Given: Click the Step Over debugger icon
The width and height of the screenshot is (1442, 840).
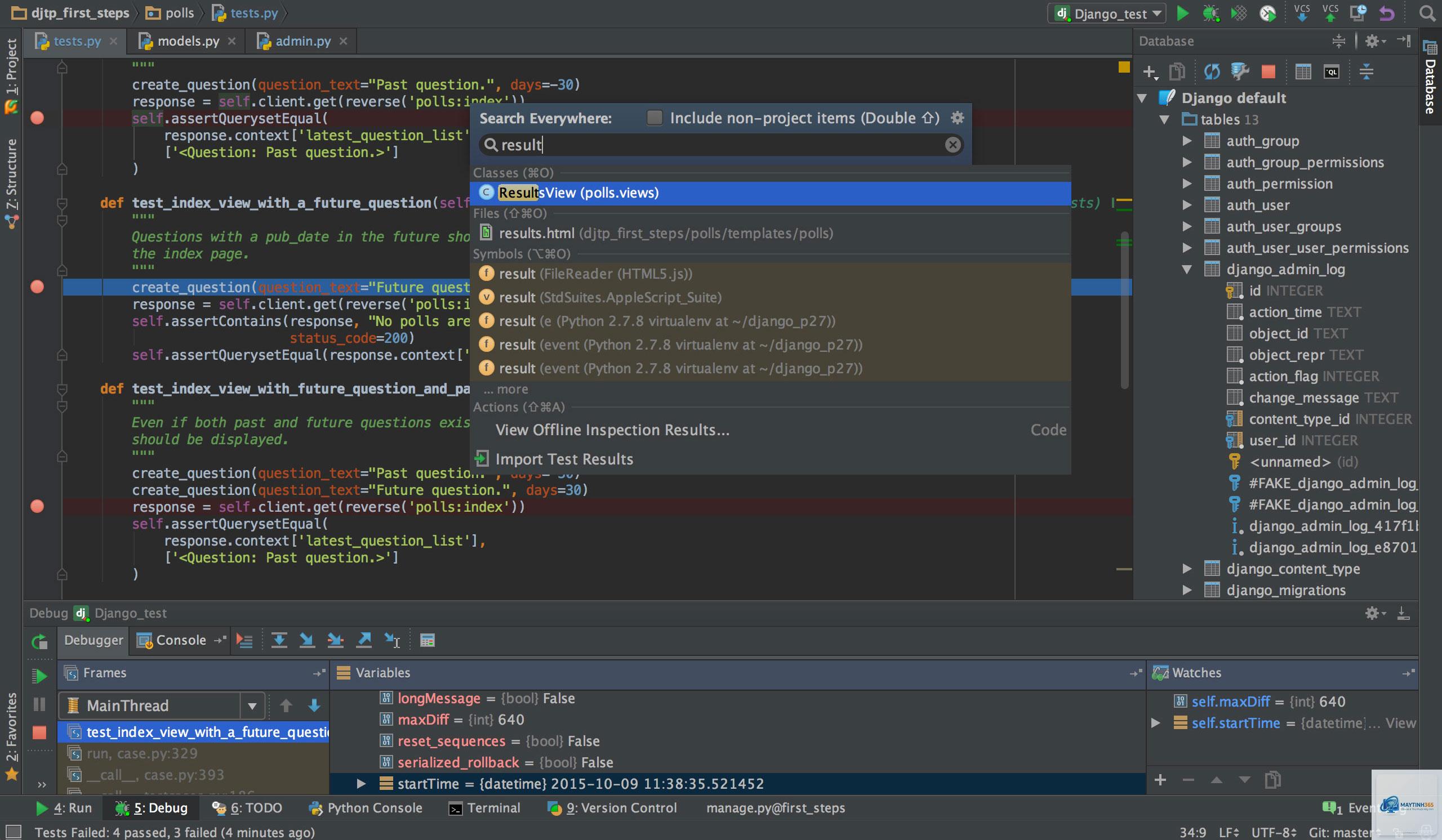Looking at the screenshot, I should tap(279, 641).
